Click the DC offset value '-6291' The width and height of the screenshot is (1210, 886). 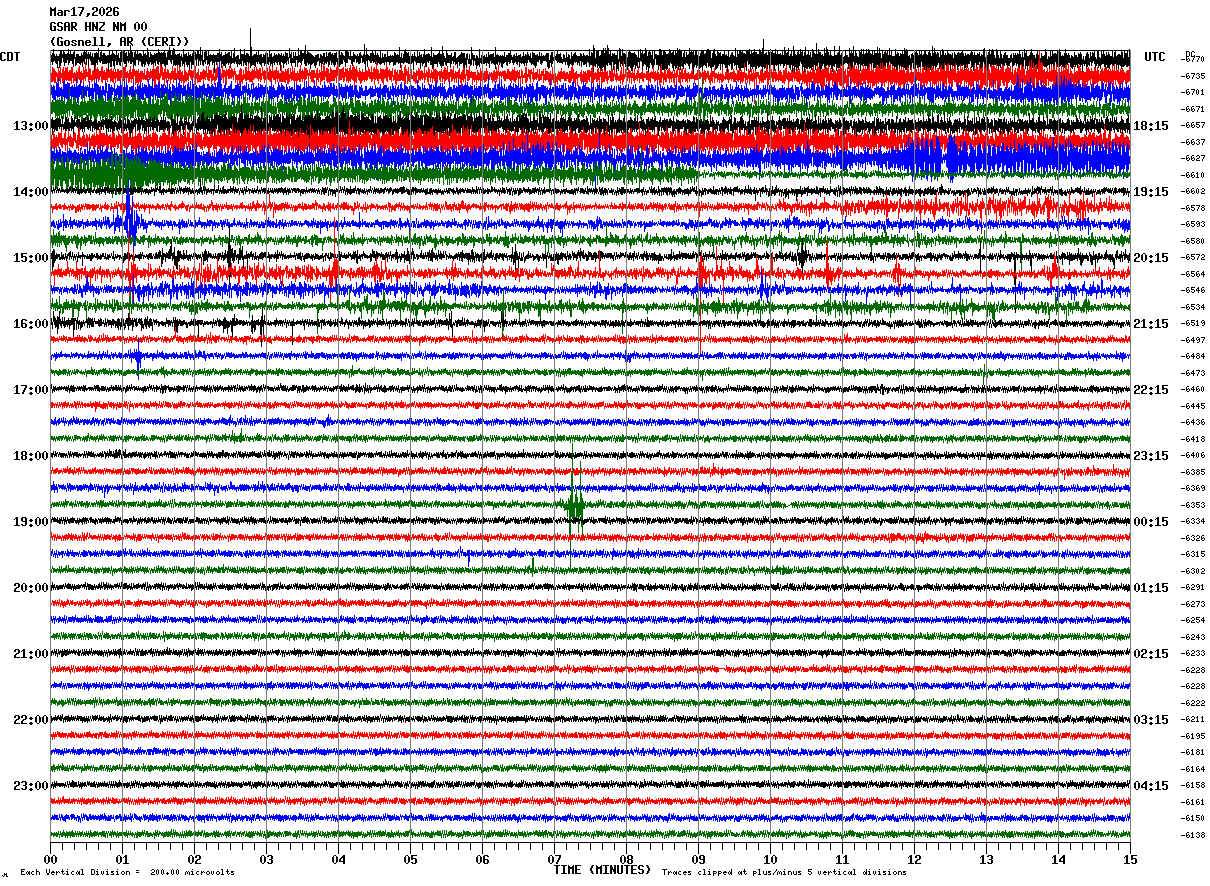1194,588
